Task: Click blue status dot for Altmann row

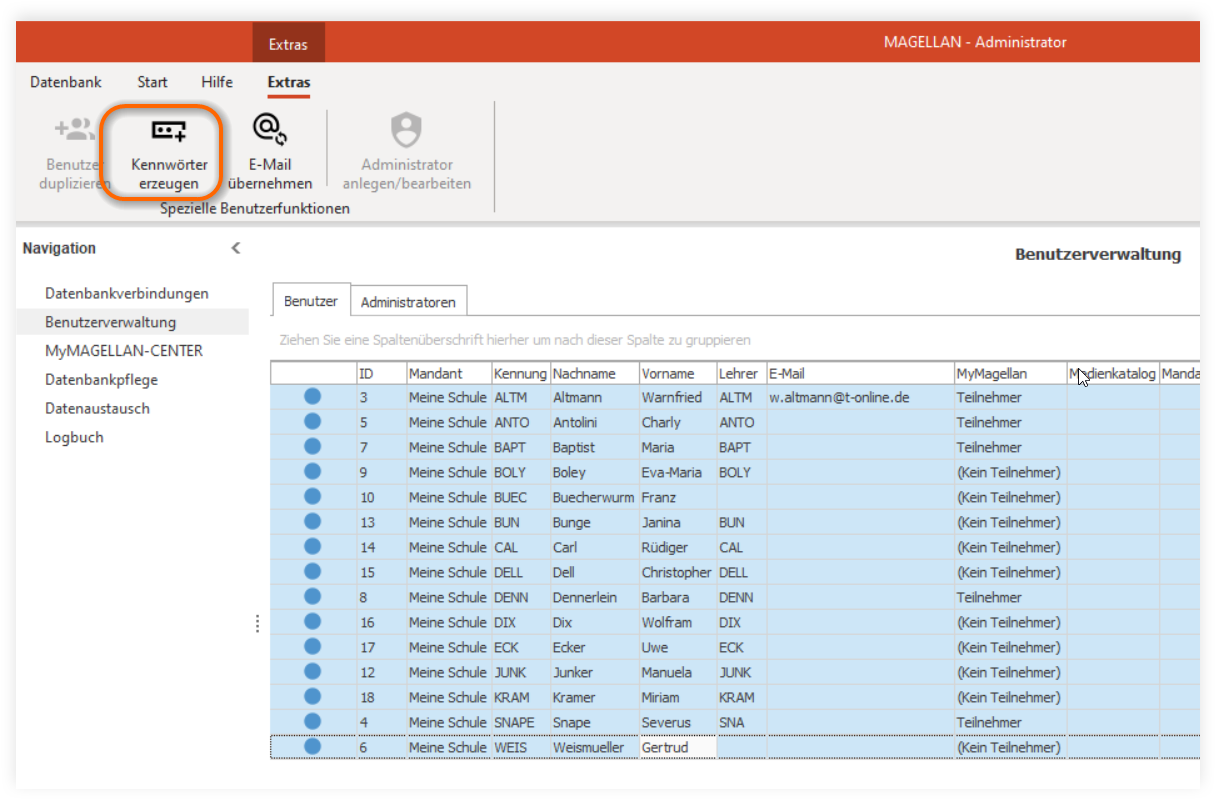Action: (312, 397)
